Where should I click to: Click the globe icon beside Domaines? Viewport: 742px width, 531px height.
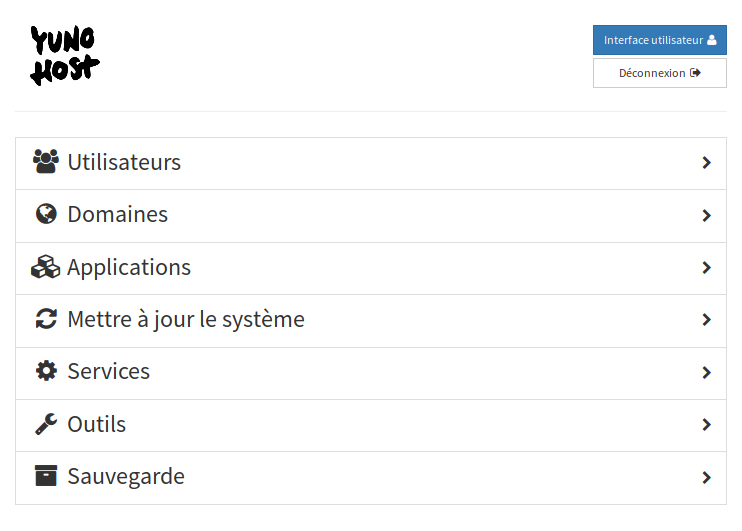tap(46, 214)
